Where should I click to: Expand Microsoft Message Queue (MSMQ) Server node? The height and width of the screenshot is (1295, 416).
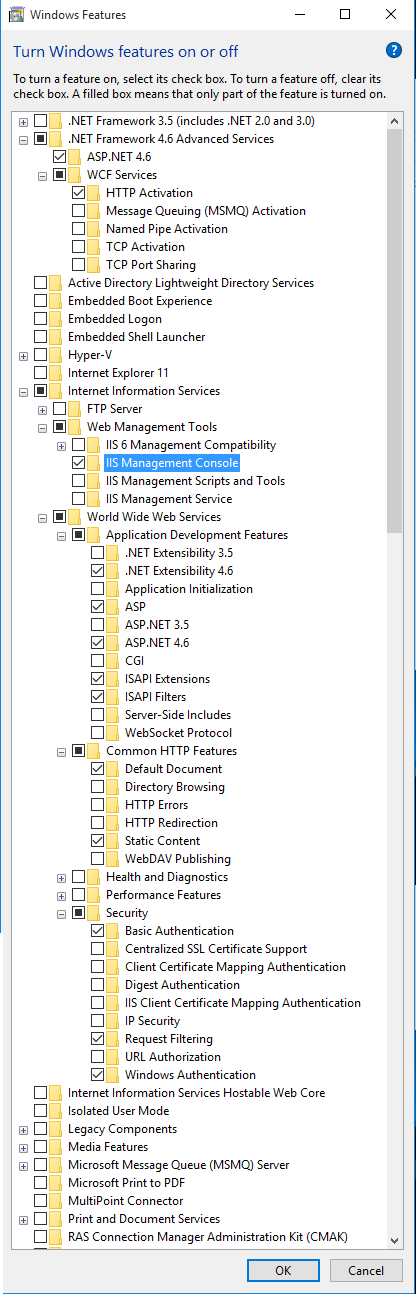pos(23,1165)
